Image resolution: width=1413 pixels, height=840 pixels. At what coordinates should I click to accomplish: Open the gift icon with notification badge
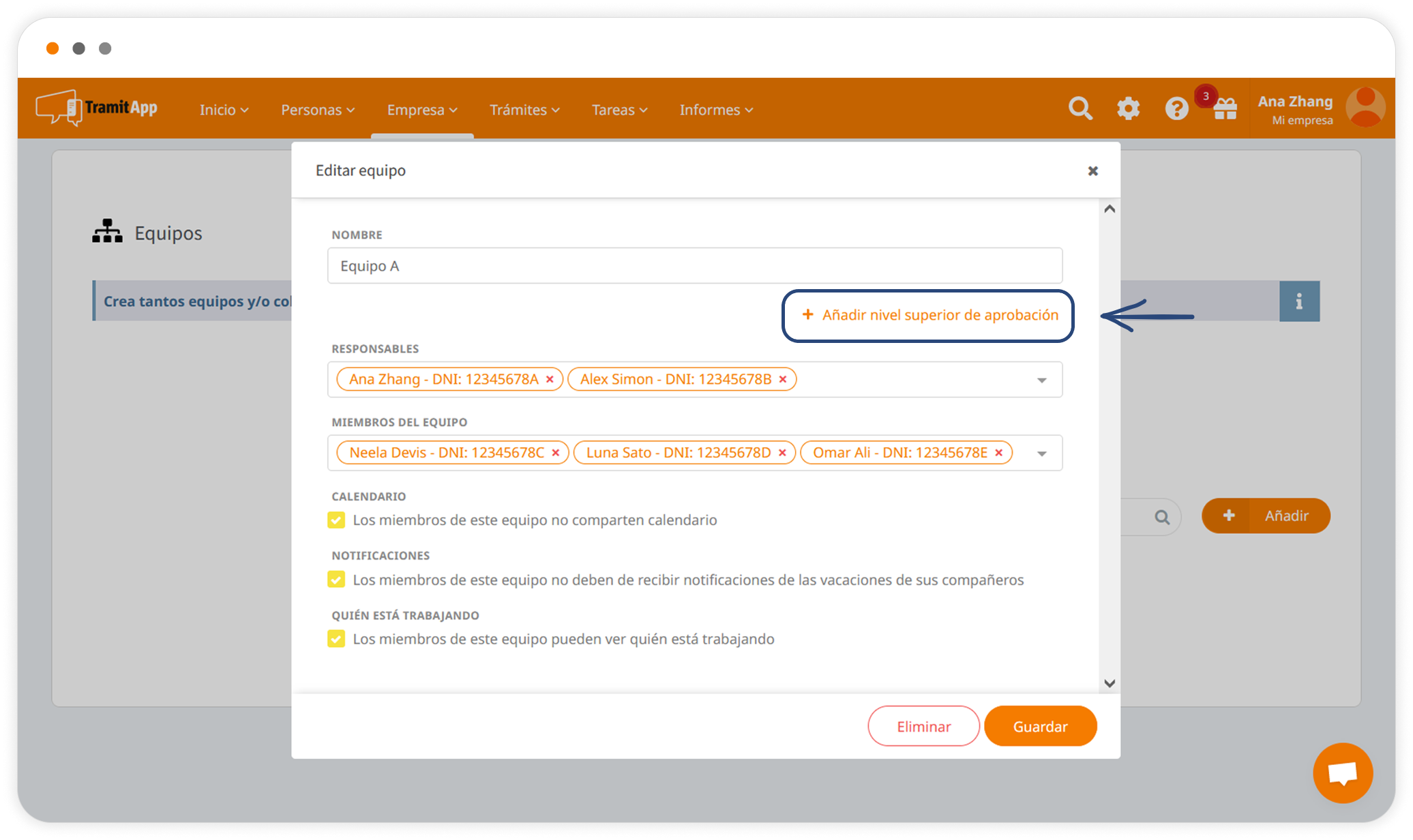pyautogui.click(x=1225, y=108)
